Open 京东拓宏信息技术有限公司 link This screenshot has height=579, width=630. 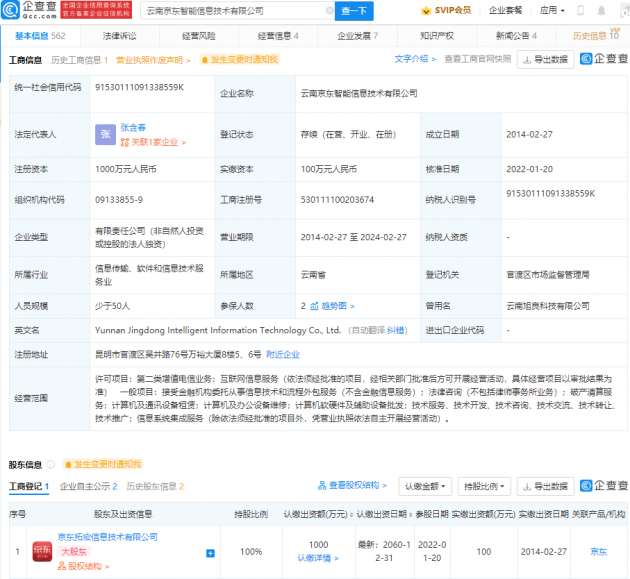pos(107,537)
